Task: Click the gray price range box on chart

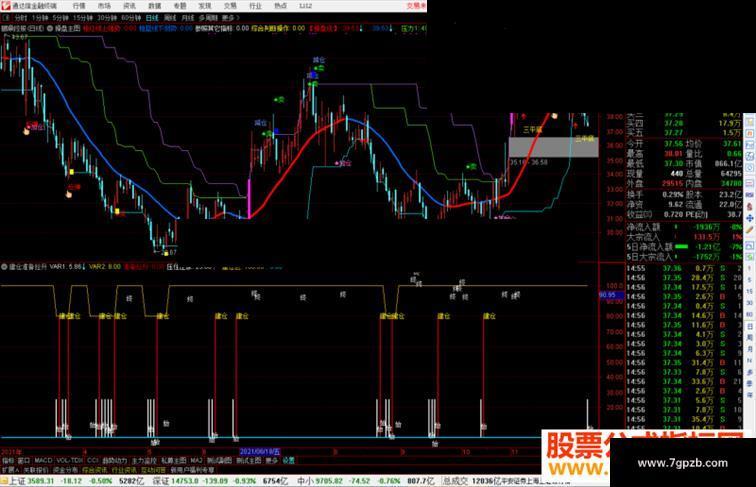Action: pyautogui.click(x=553, y=147)
